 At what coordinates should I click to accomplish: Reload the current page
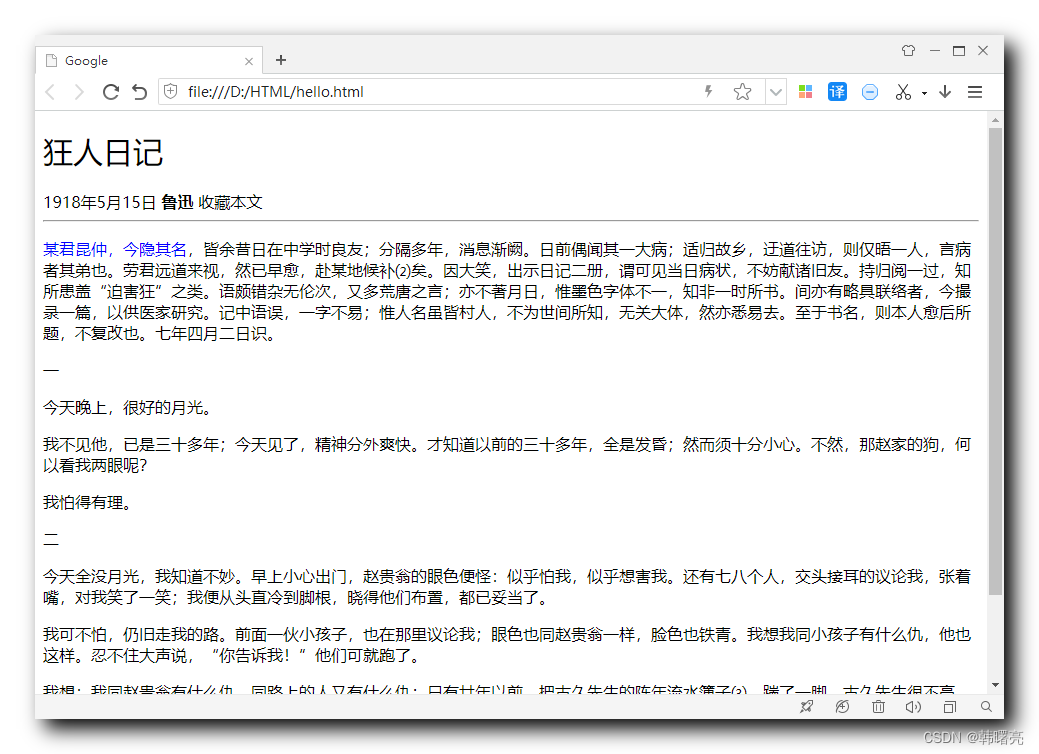[x=111, y=92]
